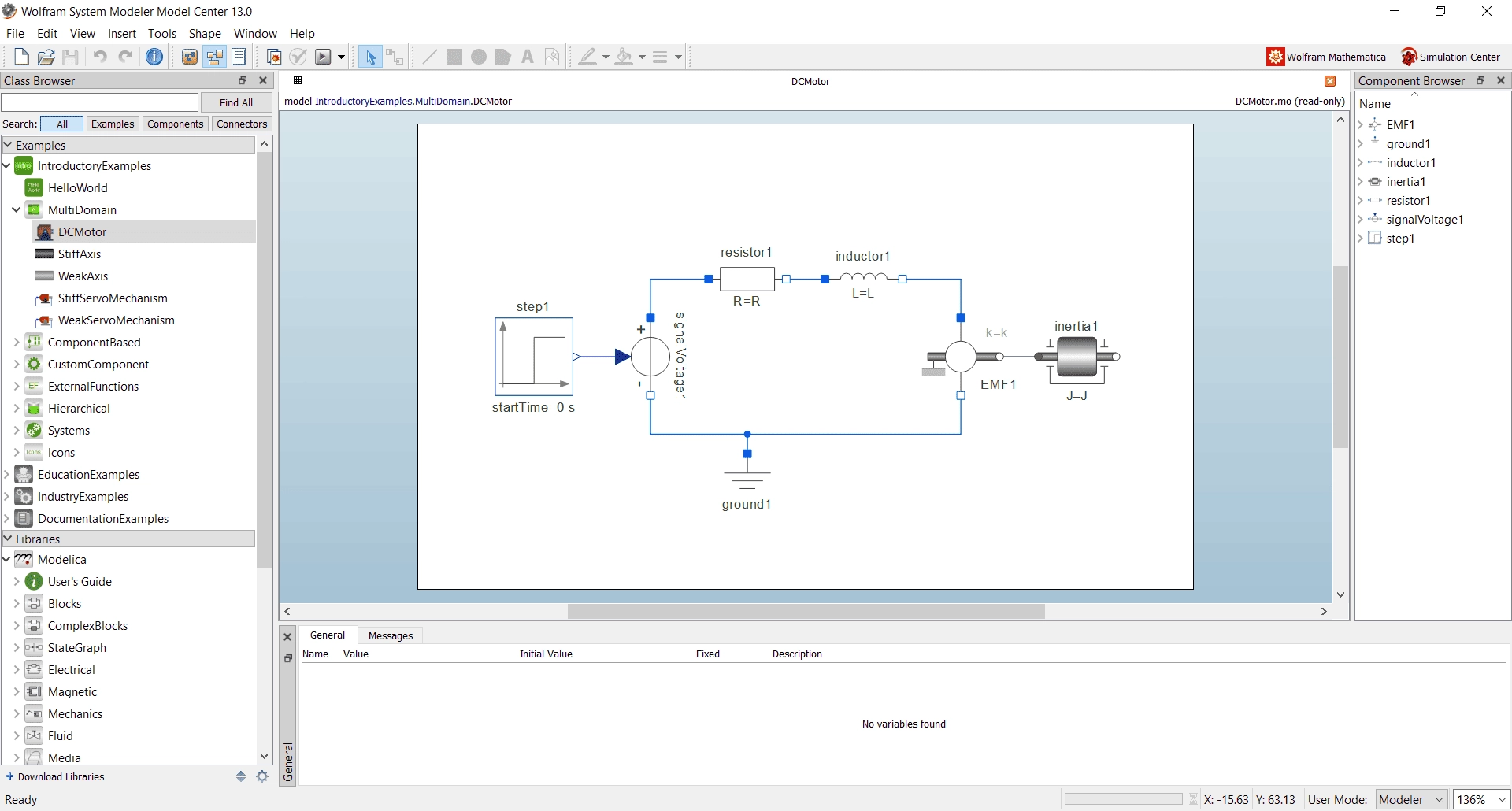Viewport: 1512px width, 811px height.
Task: Click the Modelica library icon
Action: click(24, 559)
